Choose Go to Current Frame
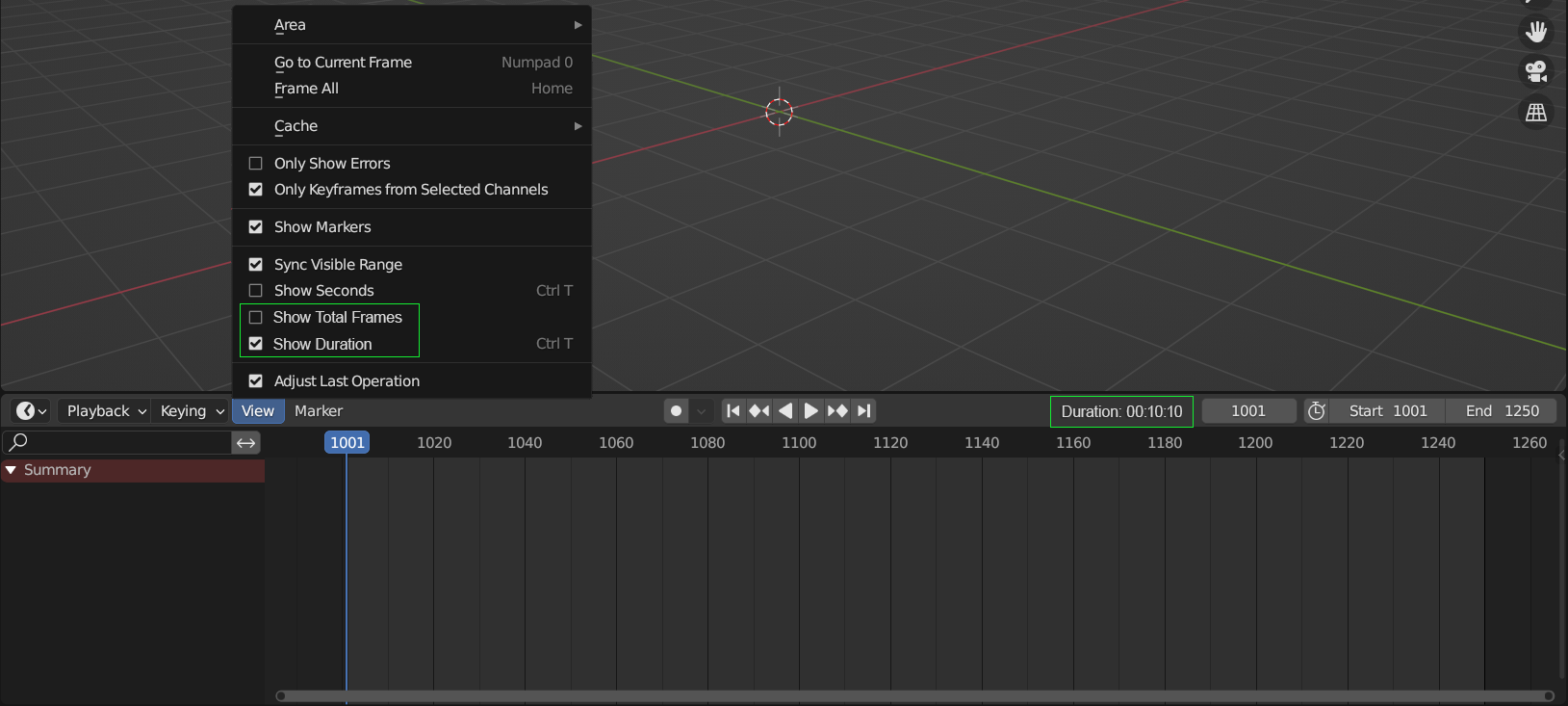1568x706 pixels. click(412, 63)
